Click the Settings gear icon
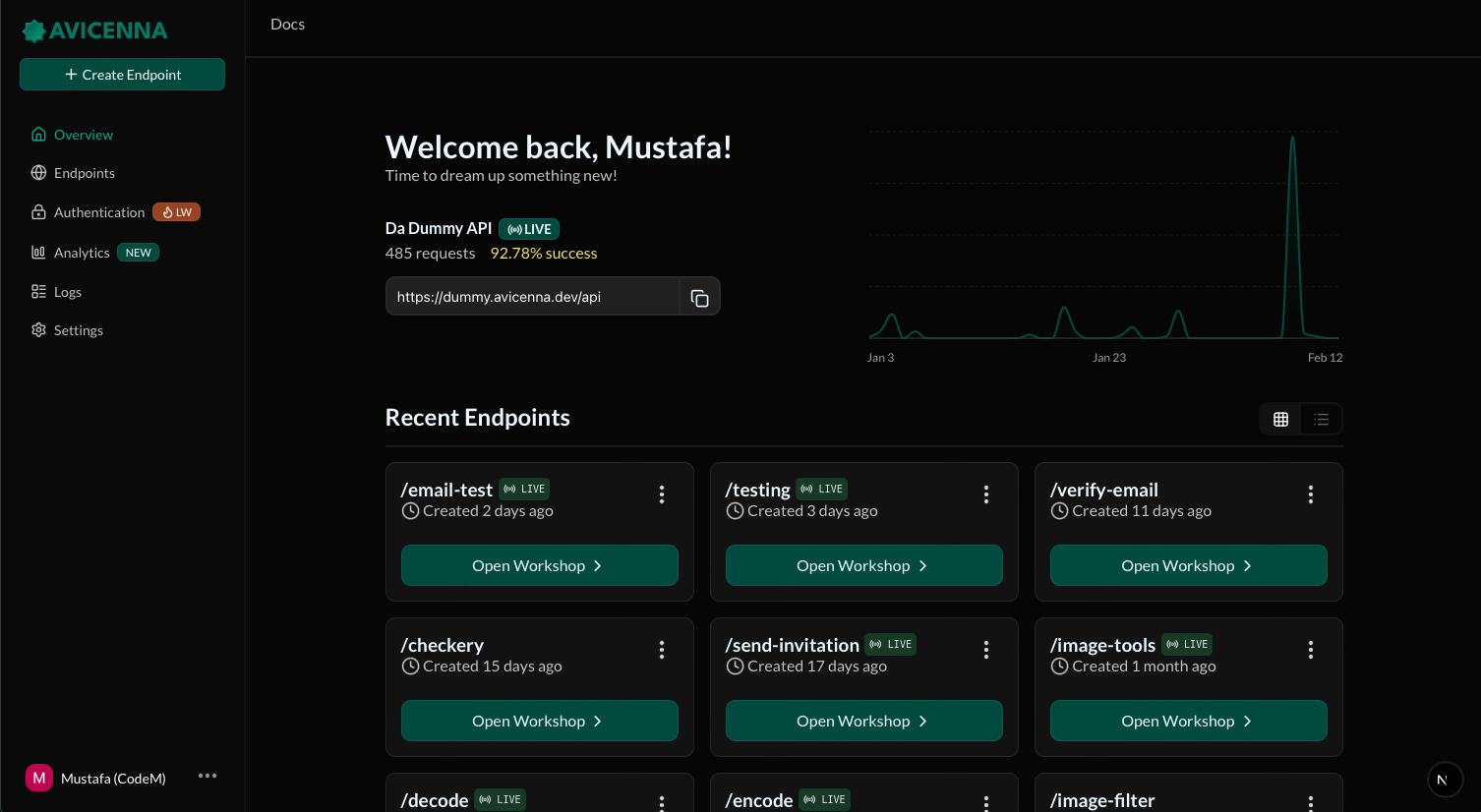This screenshot has width=1481, height=812. tap(38, 330)
